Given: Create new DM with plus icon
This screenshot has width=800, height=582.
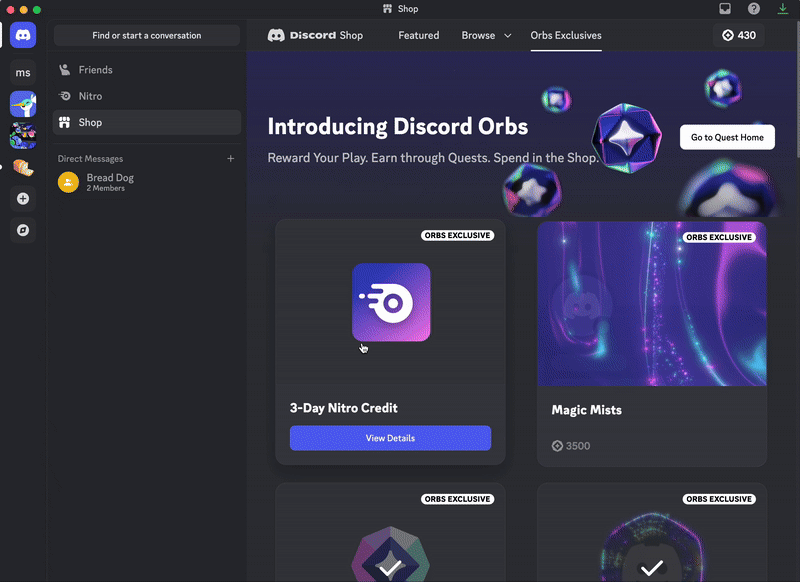Looking at the screenshot, I should click(x=230, y=159).
